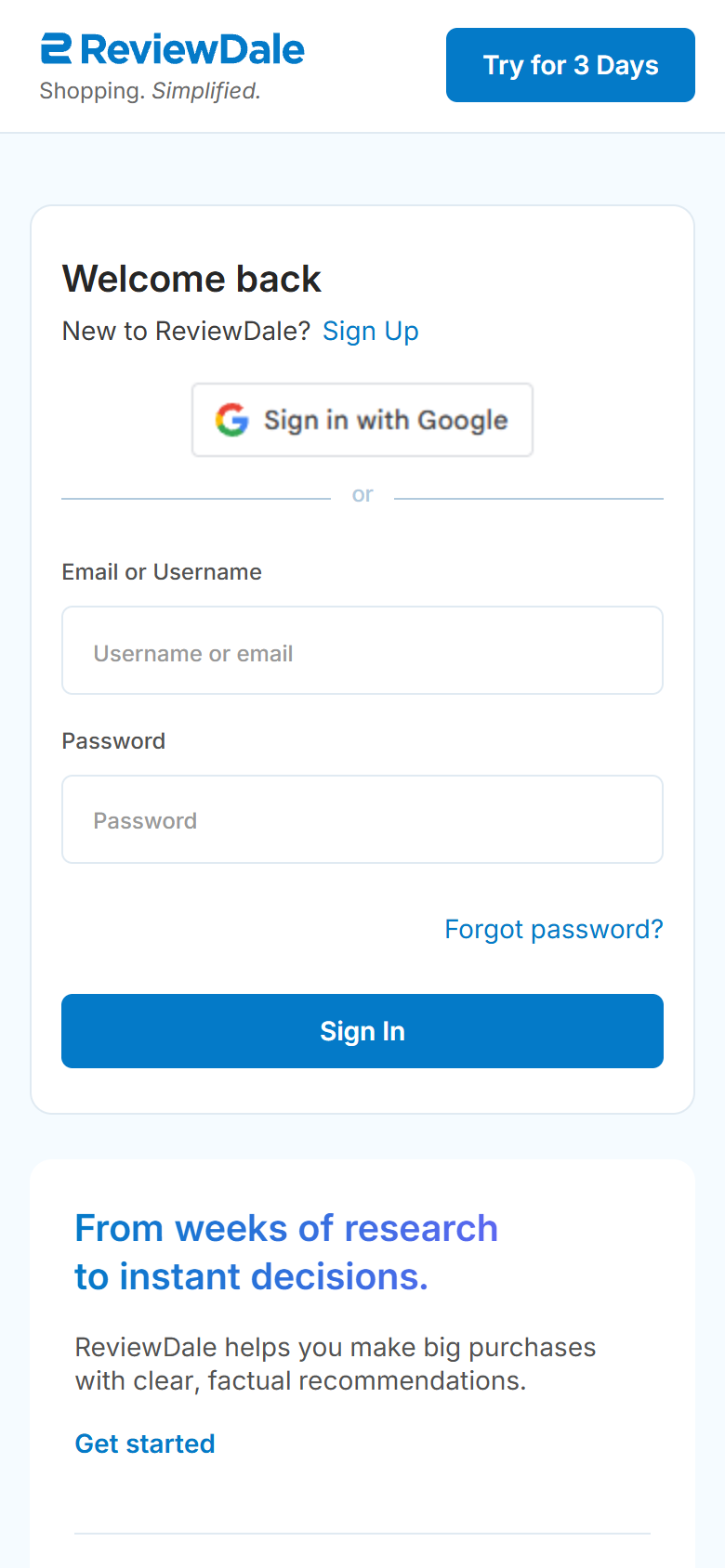The width and height of the screenshot is (725, 1568).
Task: Click the ReviewDale brand name text
Action: [x=192, y=49]
